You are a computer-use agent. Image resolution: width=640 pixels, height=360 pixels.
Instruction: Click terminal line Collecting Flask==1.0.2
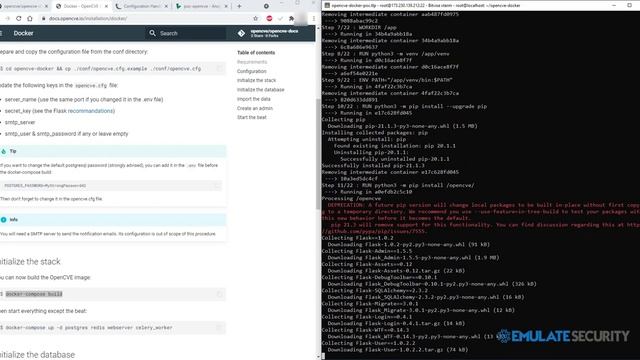click(x=358, y=238)
